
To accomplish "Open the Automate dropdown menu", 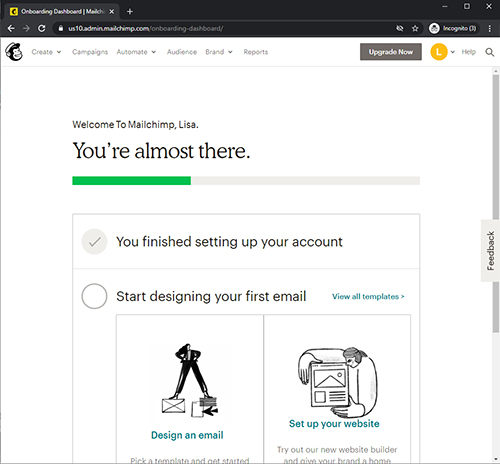I will 136,52.
